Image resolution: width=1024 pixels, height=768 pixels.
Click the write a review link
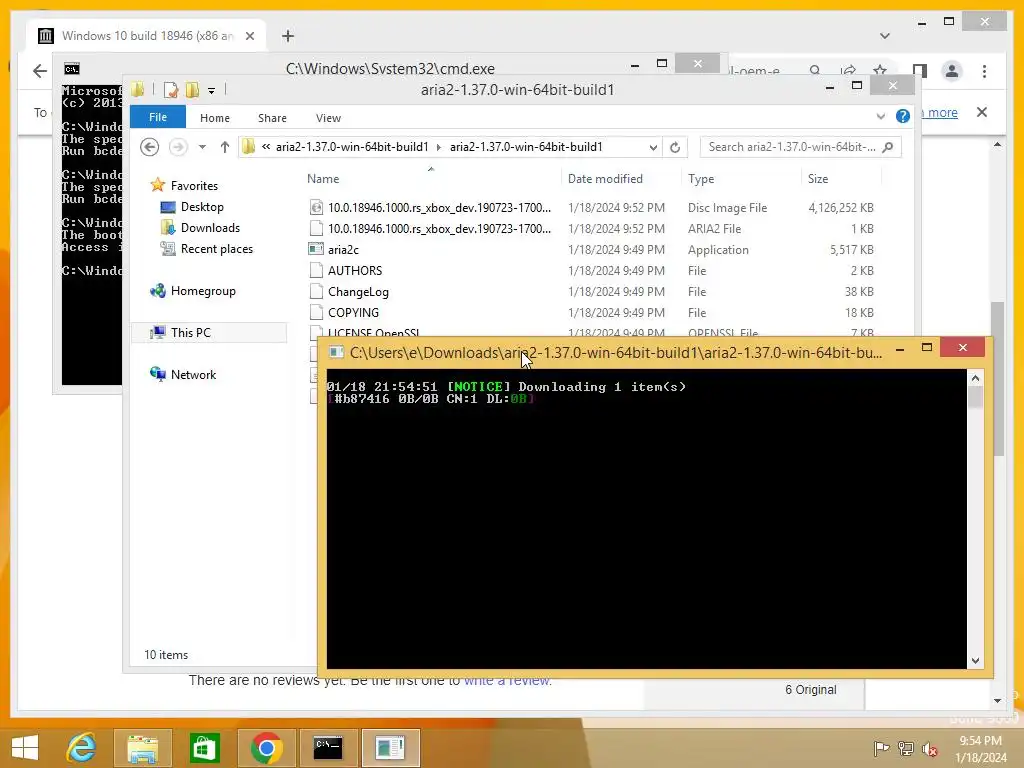point(507,680)
